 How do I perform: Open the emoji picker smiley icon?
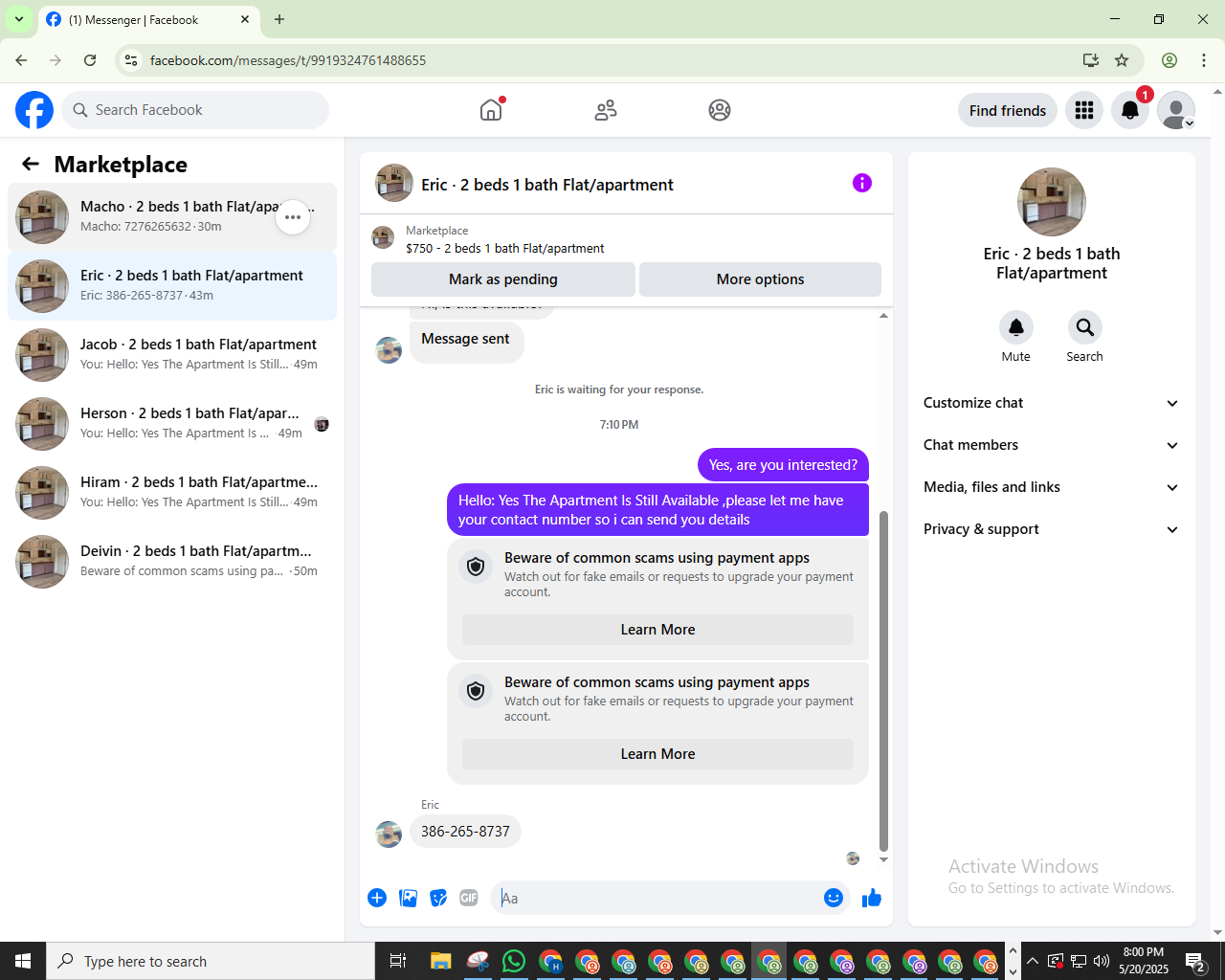834,898
